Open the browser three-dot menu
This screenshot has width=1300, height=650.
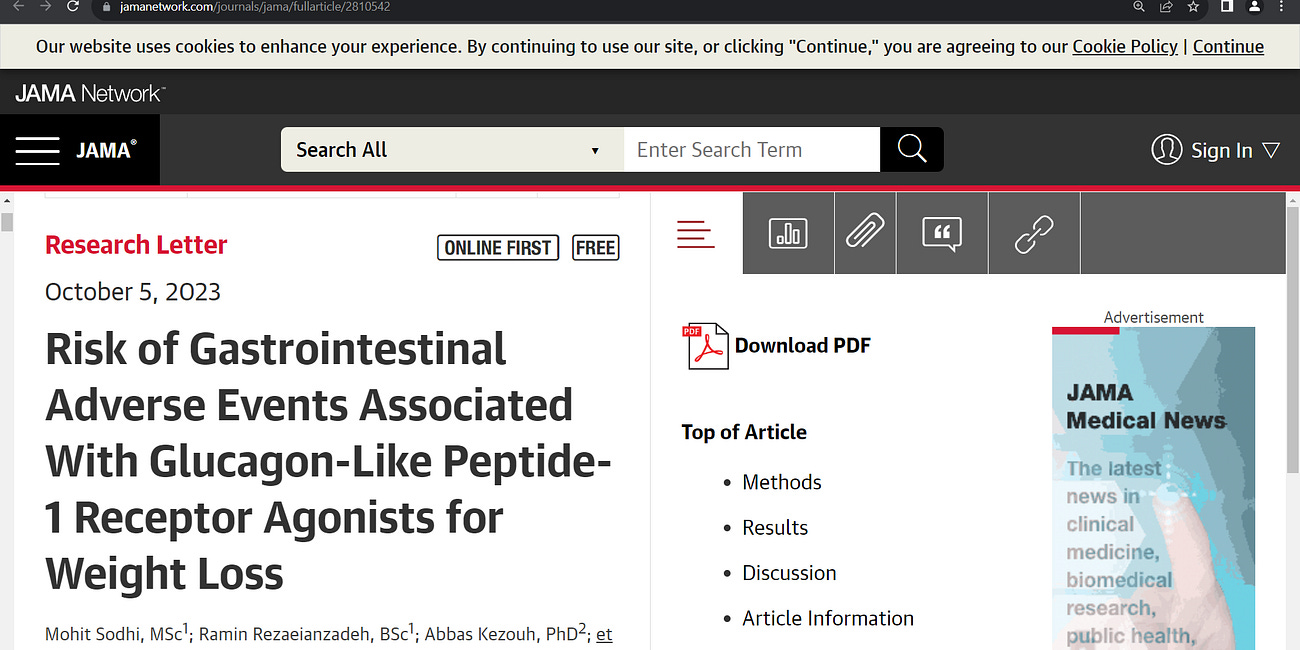(1282, 6)
